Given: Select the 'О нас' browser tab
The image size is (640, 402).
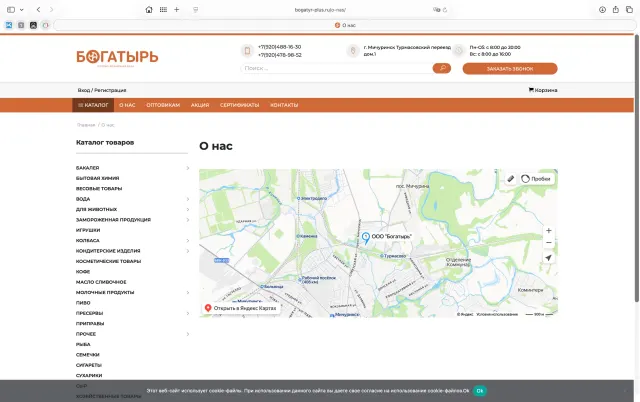Looking at the screenshot, I should (x=345, y=25).
